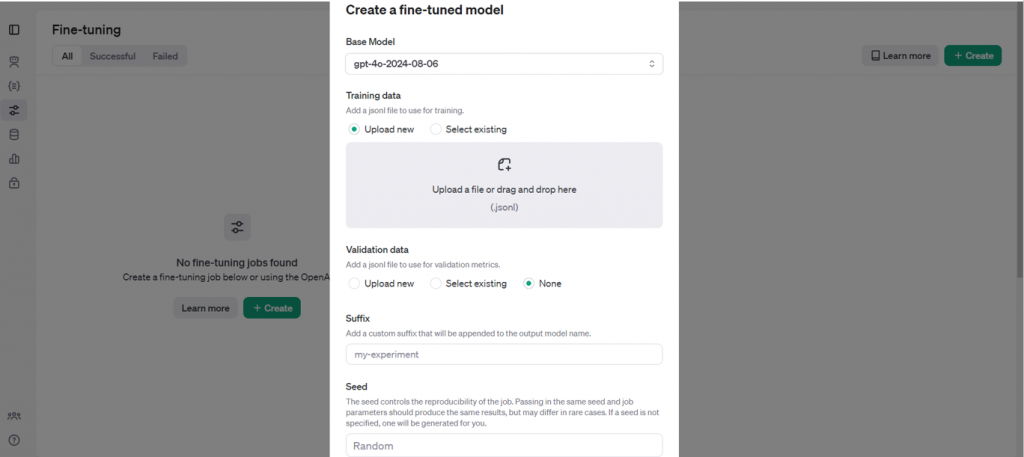The height and width of the screenshot is (457, 1024).
Task: Click the Seed Random input field
Action: click(x=504, y=446)
